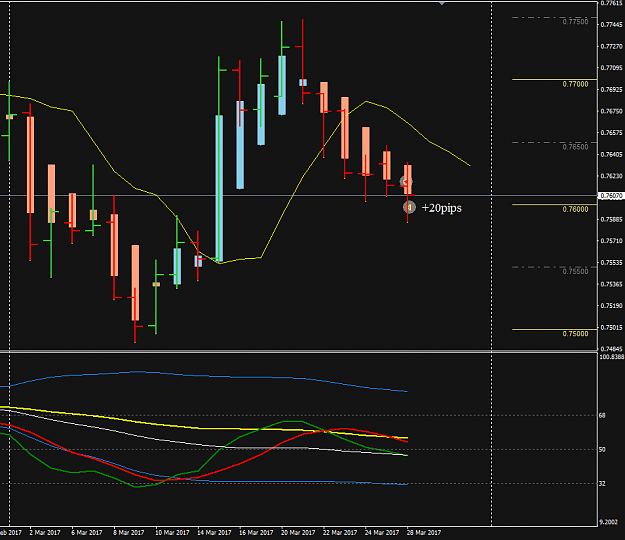
Task: Select the tall blue candle of 14 Mar
Action: click(219, 188)
